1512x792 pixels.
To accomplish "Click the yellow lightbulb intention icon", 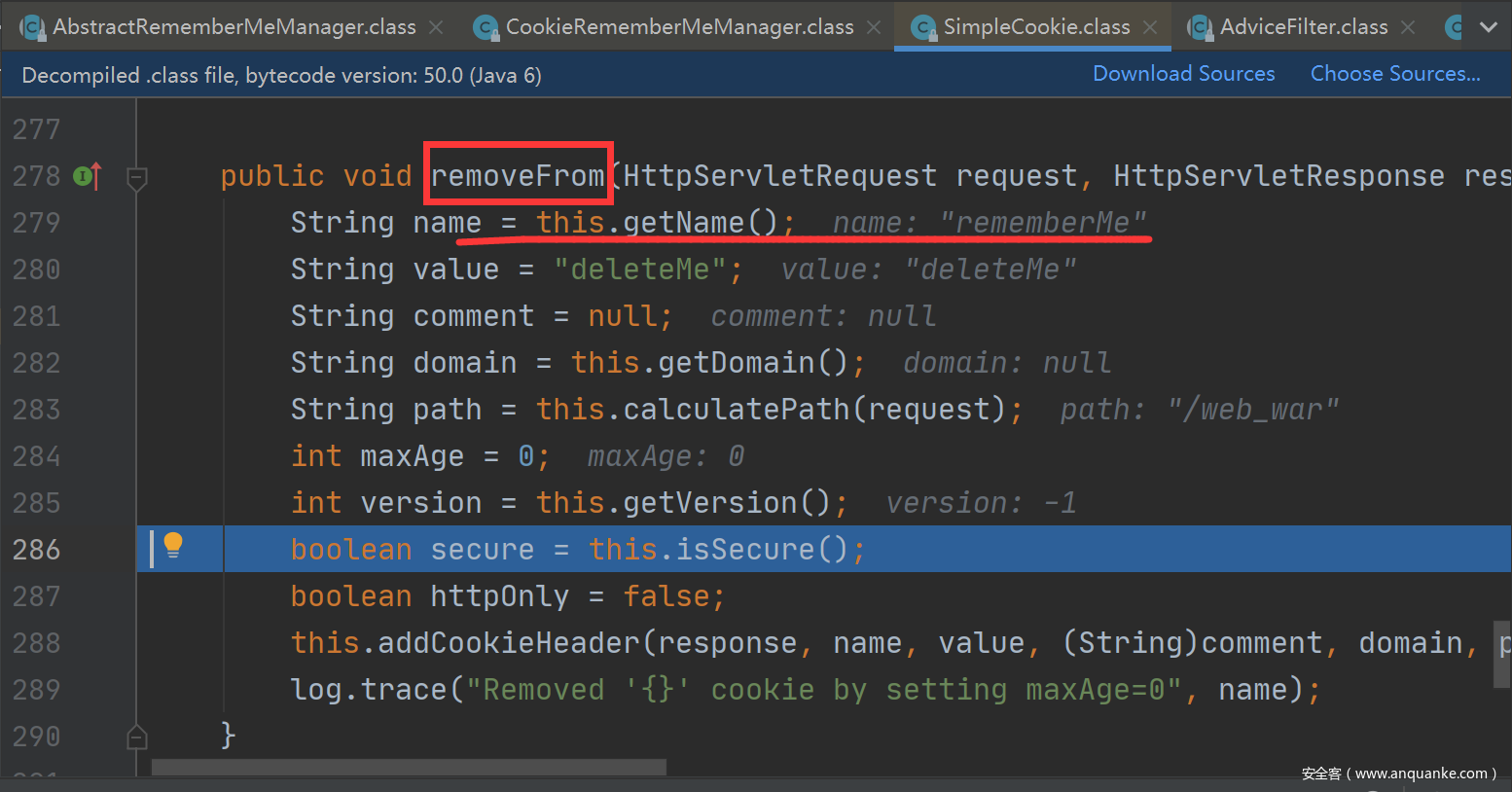I will 173,545.
